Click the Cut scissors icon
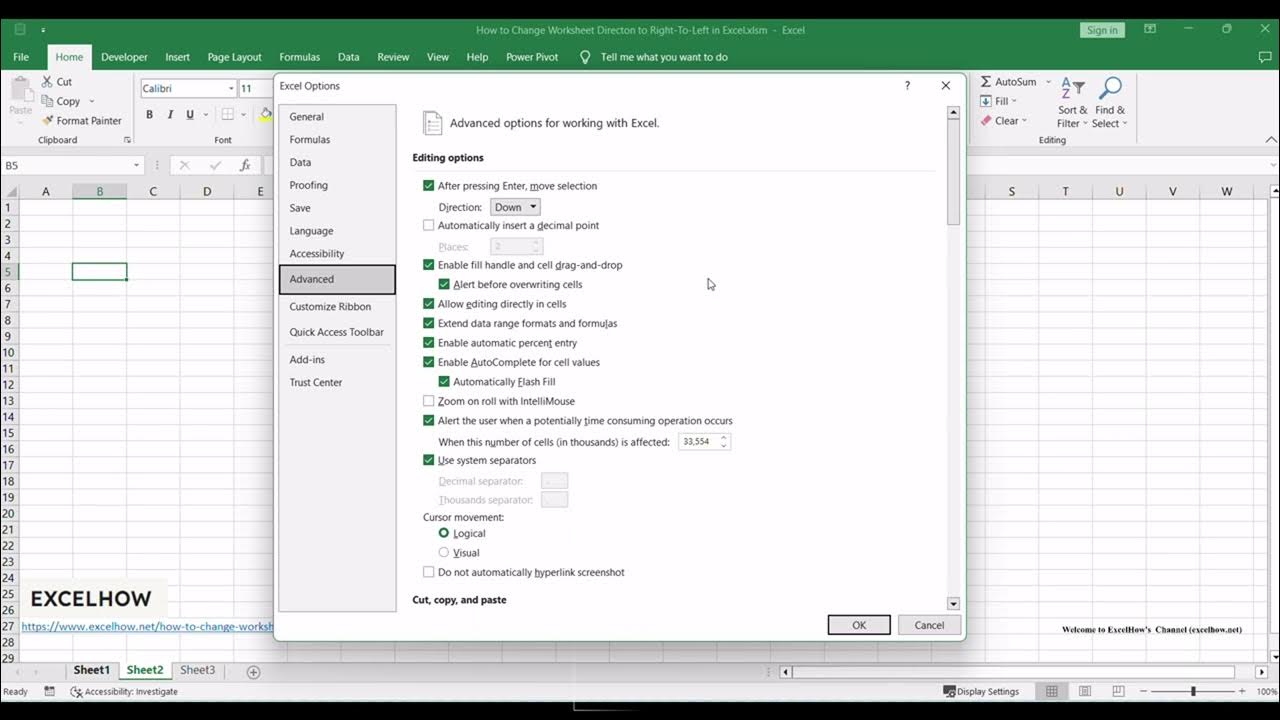This screenshot has width=1280, height=720. 47,82
